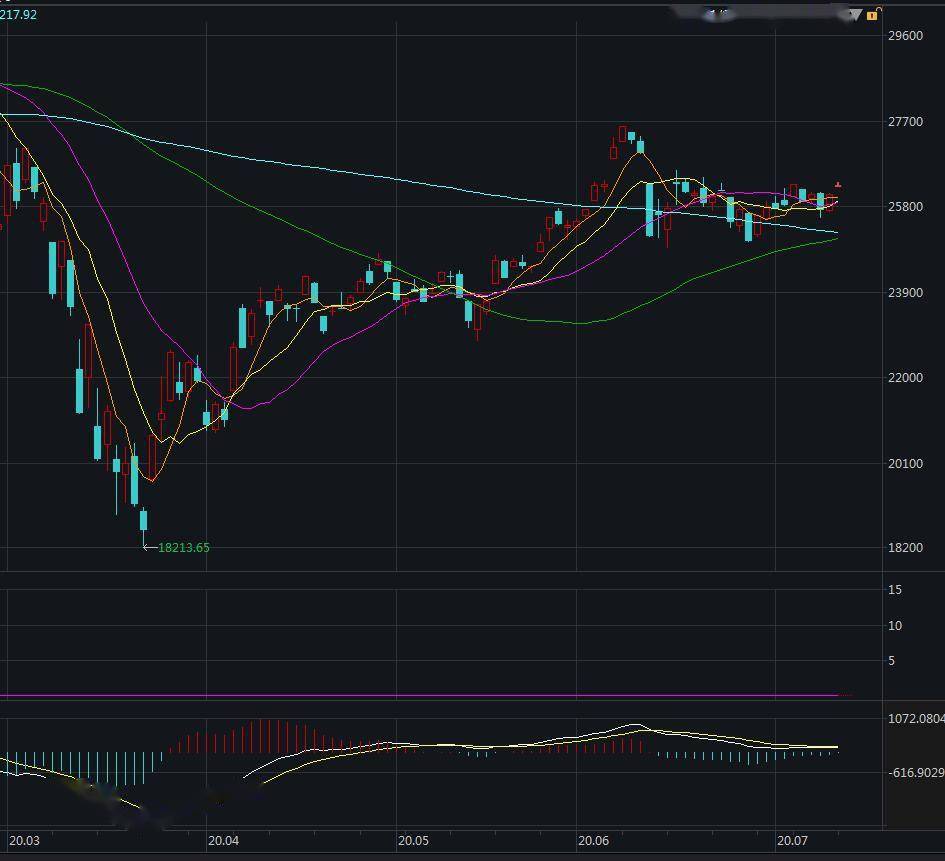
Task: Select the 20.06 date label on time axis
Action: 594,842
